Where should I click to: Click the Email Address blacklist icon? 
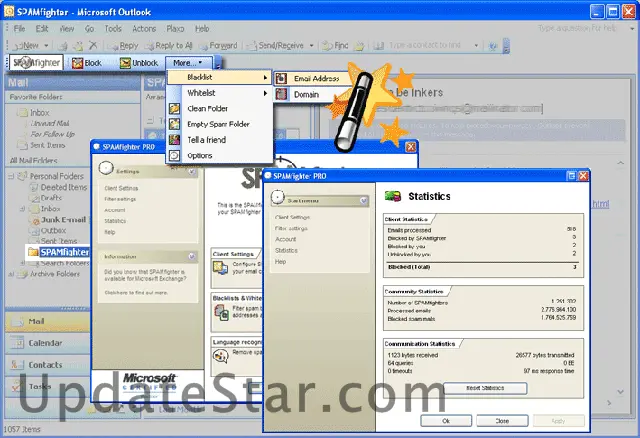tap(281, 78)
